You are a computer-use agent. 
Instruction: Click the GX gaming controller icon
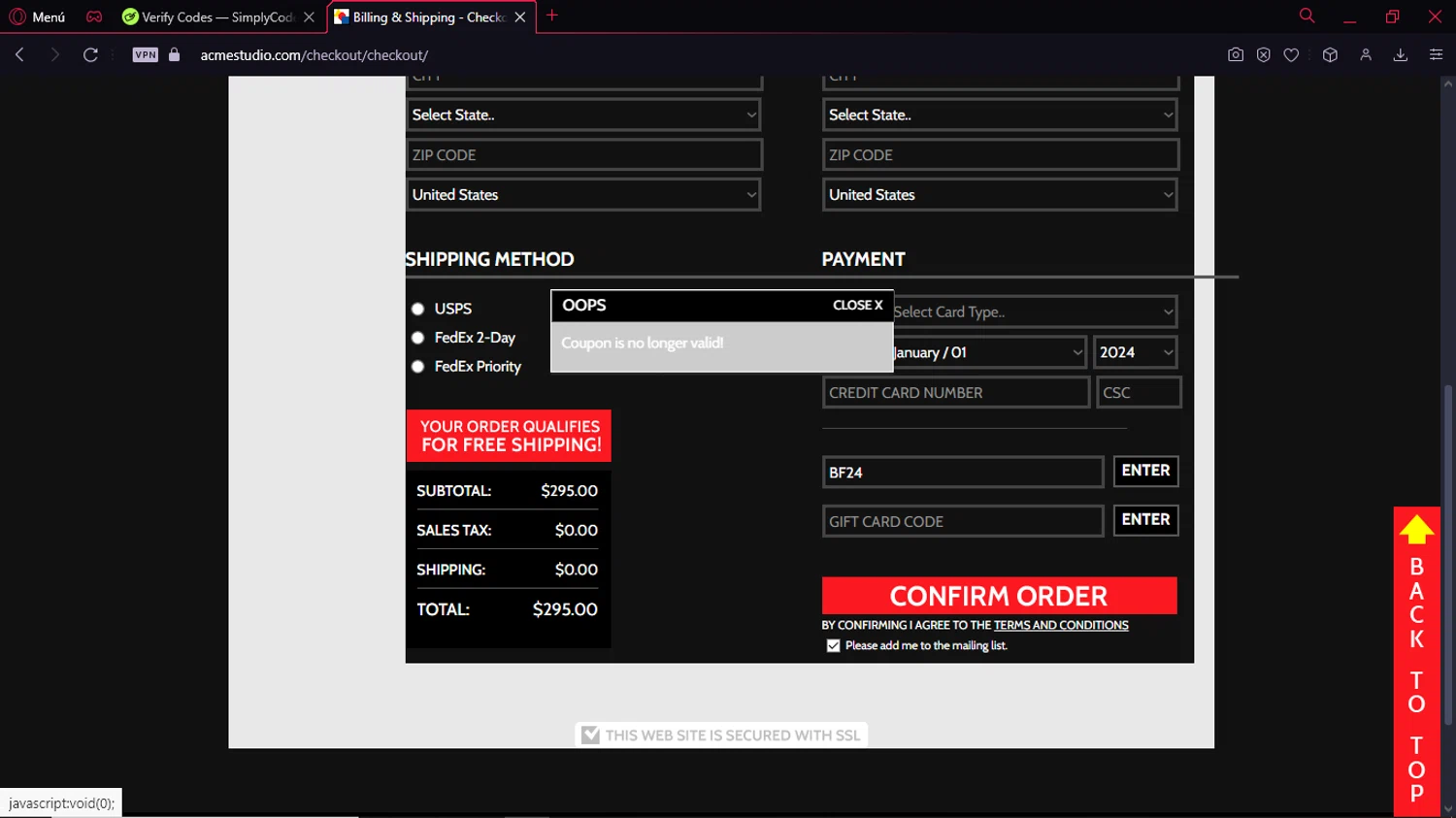(94, 16)
